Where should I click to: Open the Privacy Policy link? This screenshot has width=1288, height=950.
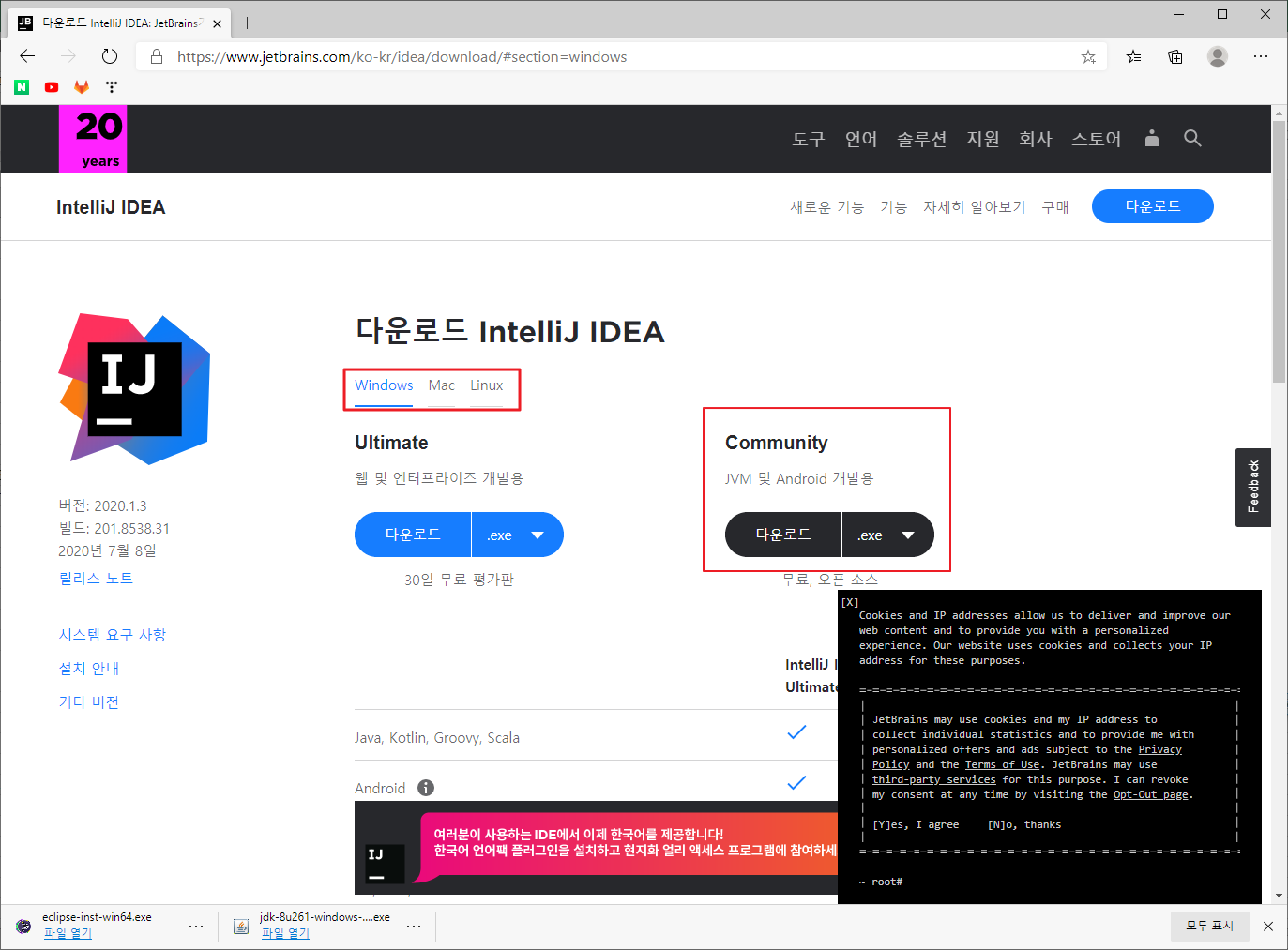click(1159, 749)
